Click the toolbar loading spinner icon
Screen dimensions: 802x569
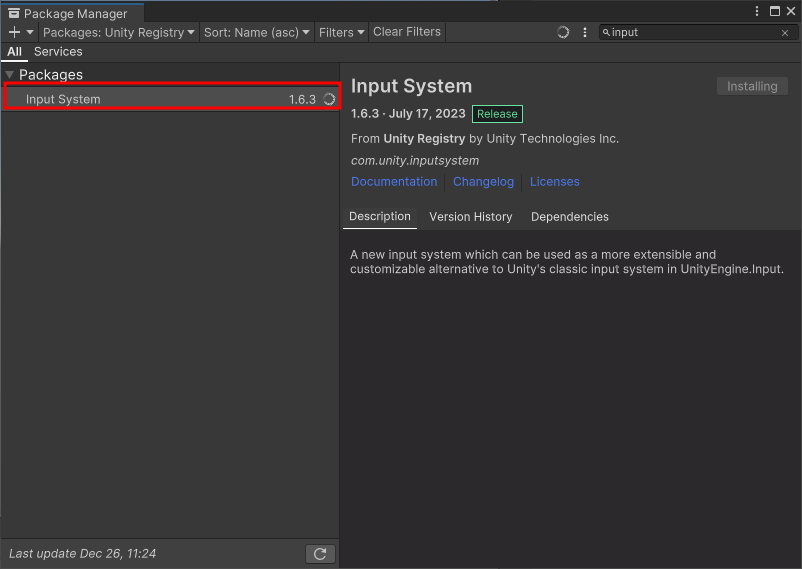coord(563,32)
